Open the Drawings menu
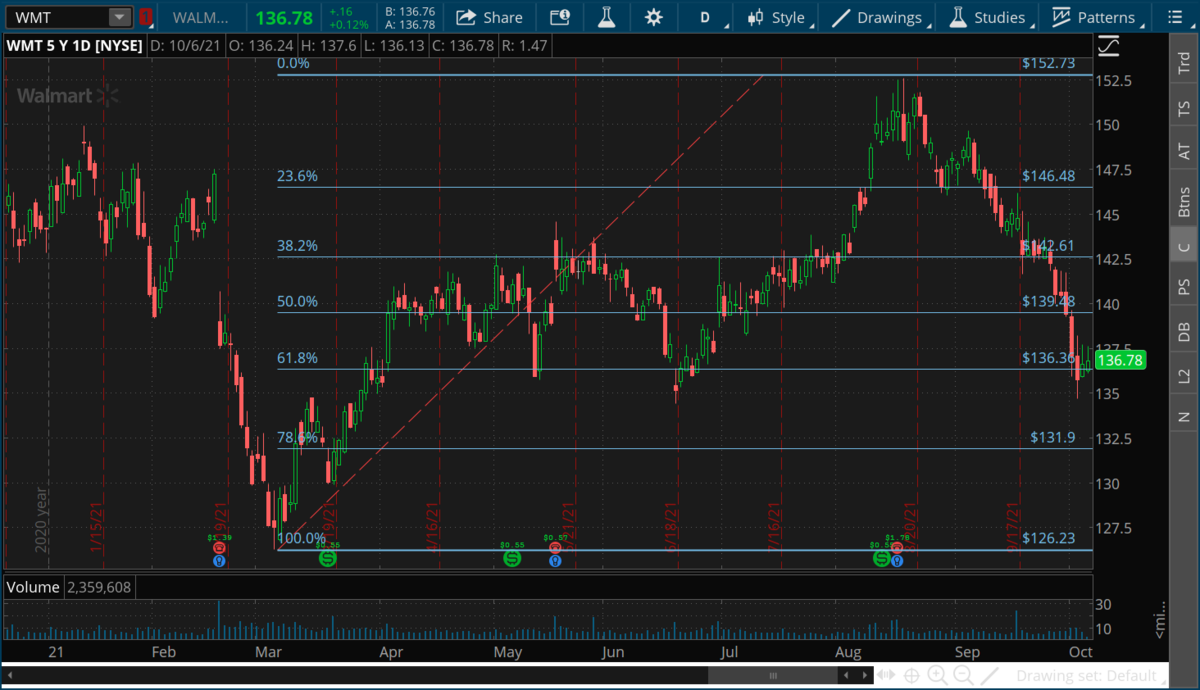Image resolution: width=1200 pixels, height=690 pixels. 878,17
